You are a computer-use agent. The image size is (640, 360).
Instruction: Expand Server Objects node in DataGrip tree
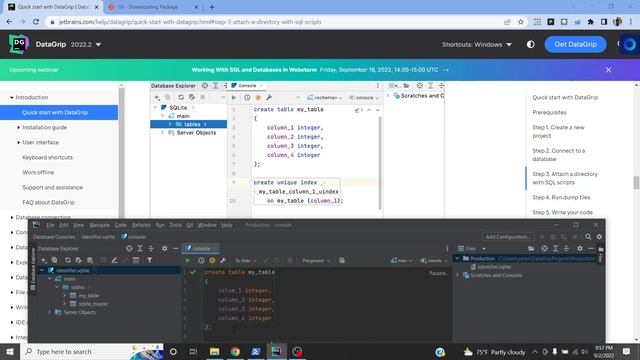(49, 312)
